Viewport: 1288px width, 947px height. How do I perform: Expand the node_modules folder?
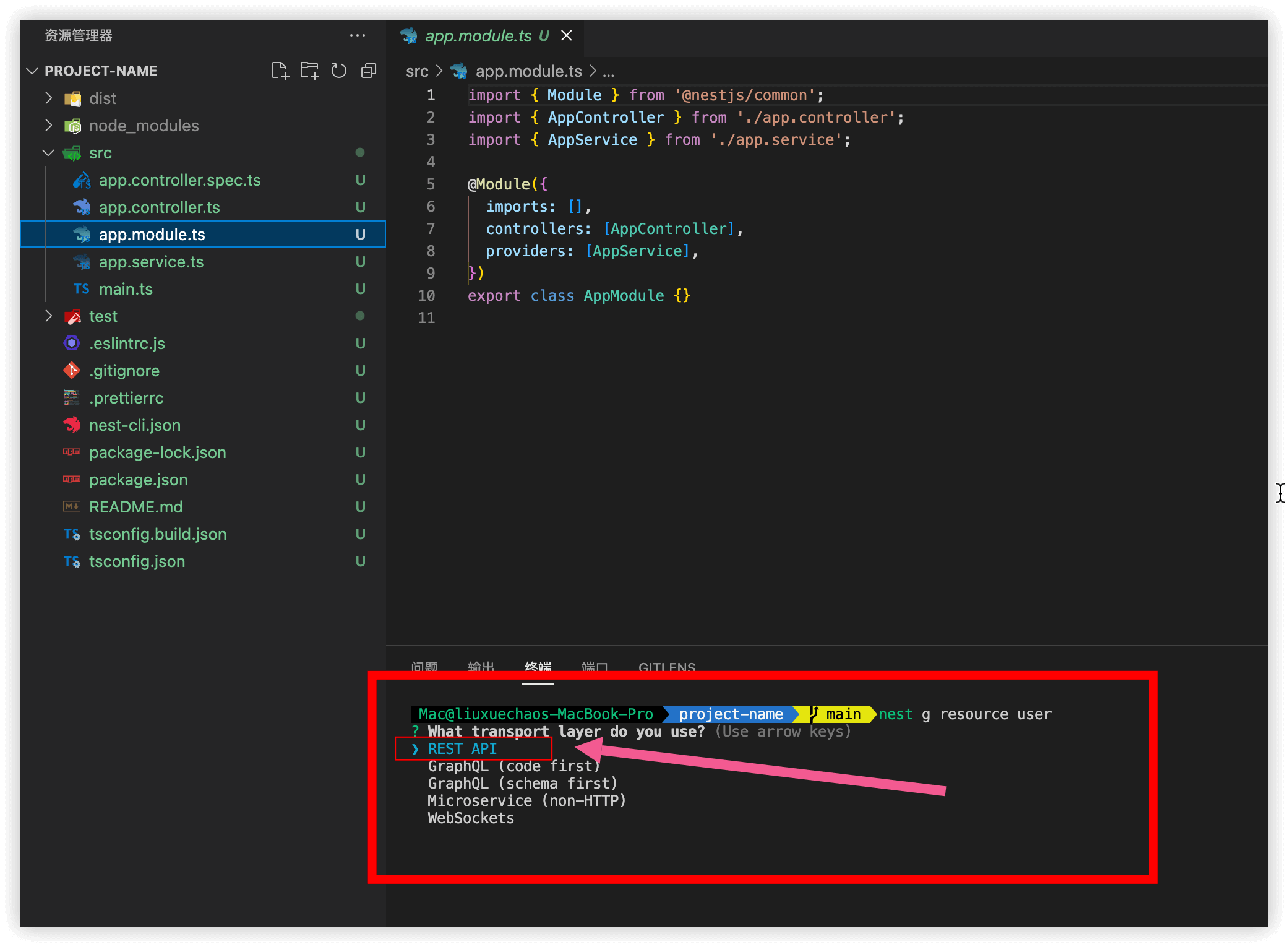(x=49, y=125)
